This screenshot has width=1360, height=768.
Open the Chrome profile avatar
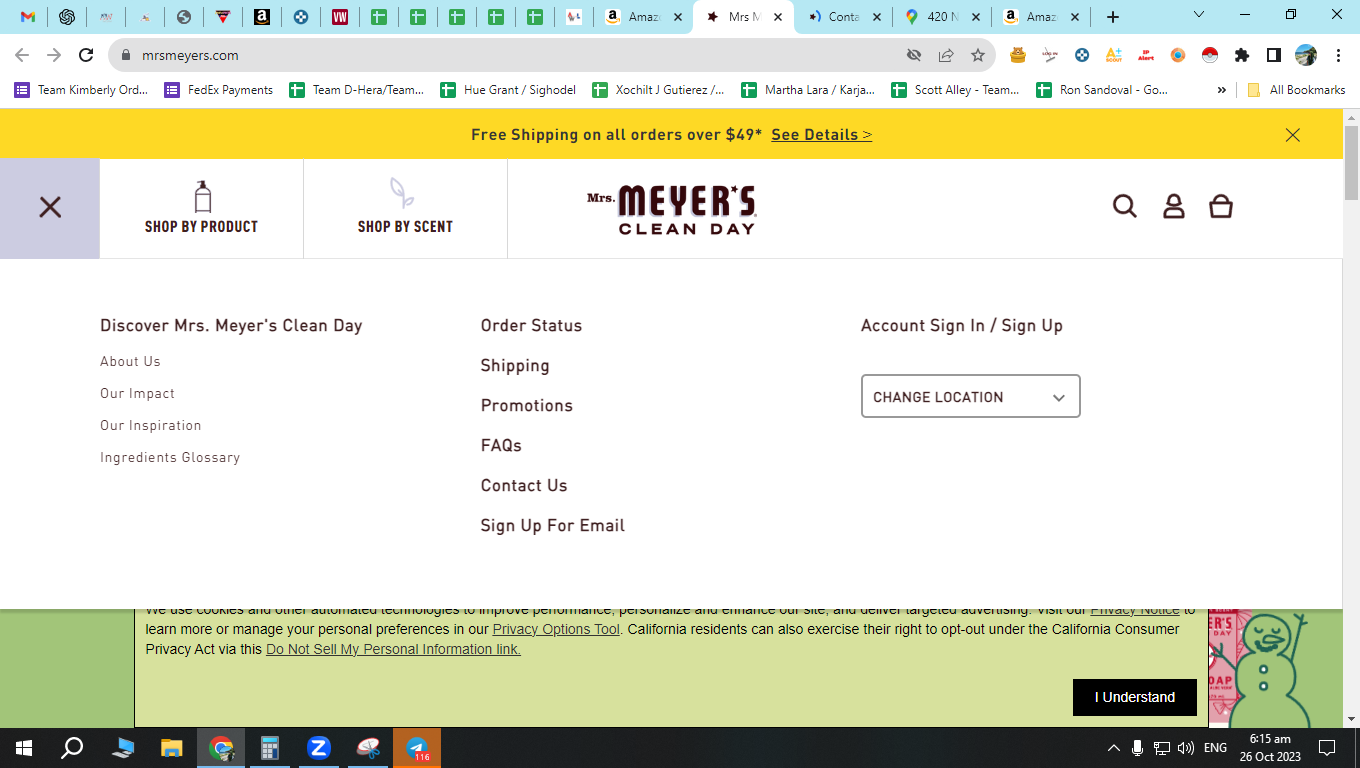tap(1306, 55)
